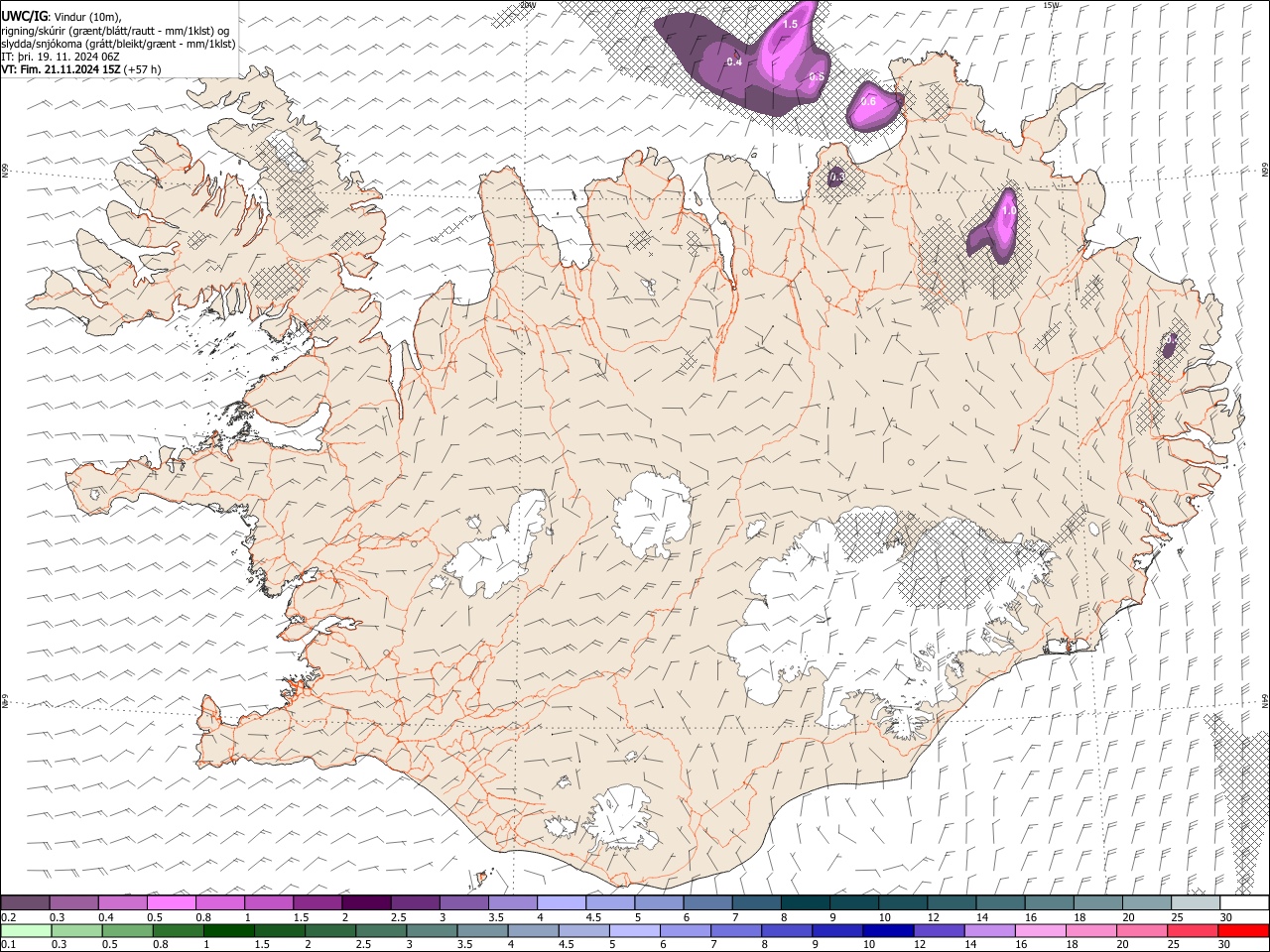Click the crimson 25 swatch in the lower scale
This screenshot has width=1270, height=952.
pos(1192,930)
